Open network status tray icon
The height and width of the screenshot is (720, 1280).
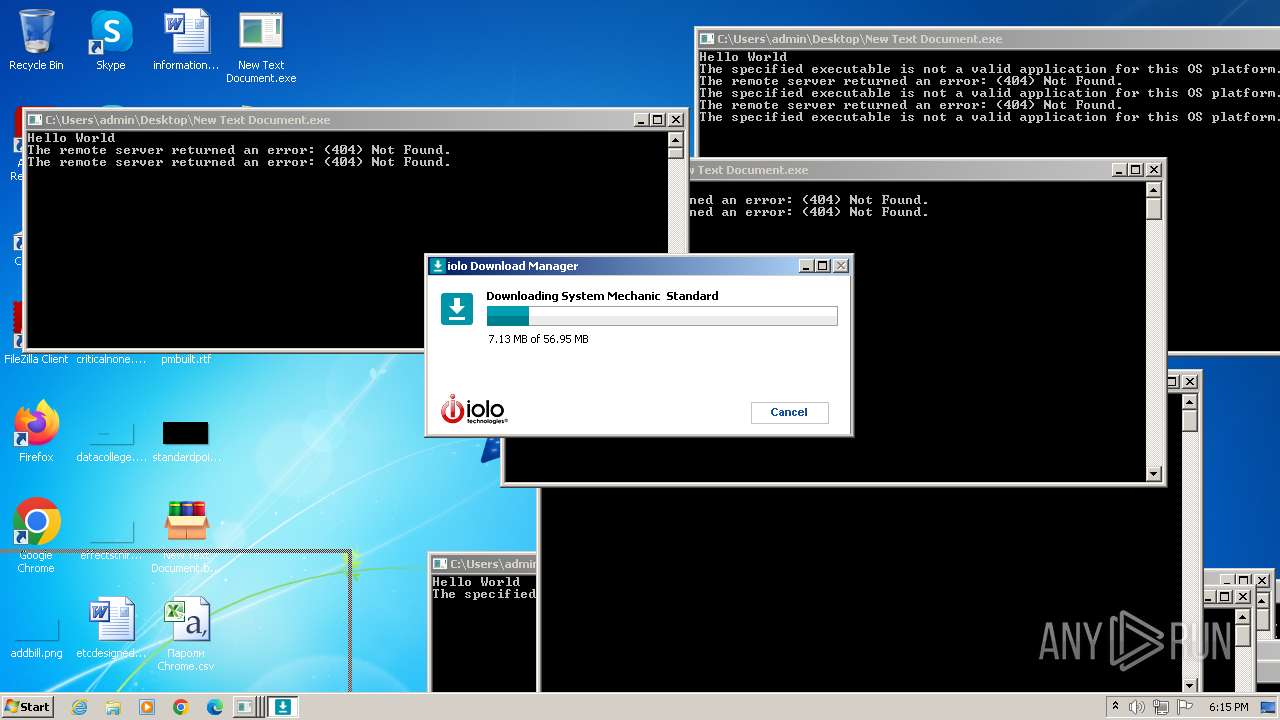point(1161,707)
